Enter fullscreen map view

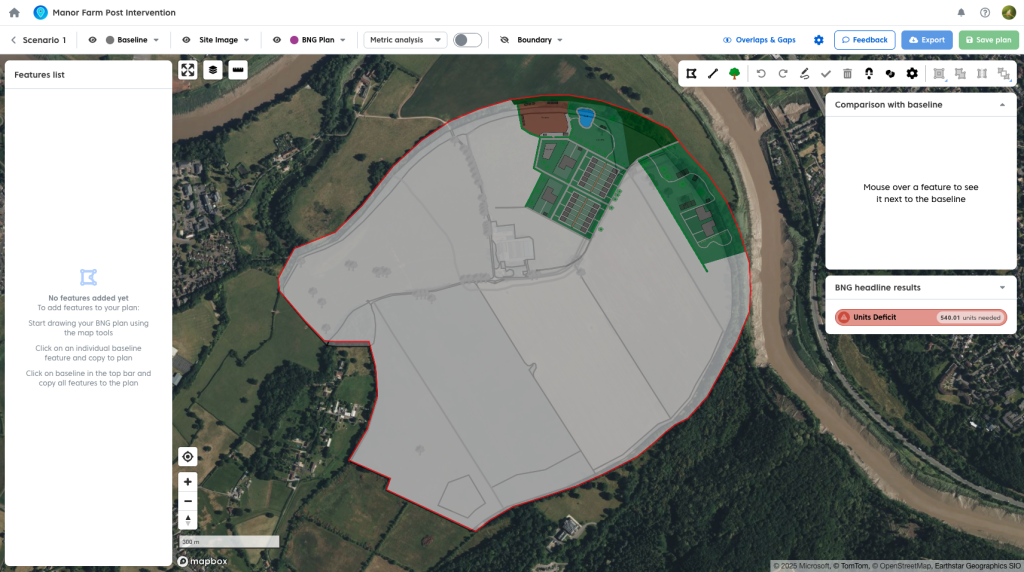point(188,69)
